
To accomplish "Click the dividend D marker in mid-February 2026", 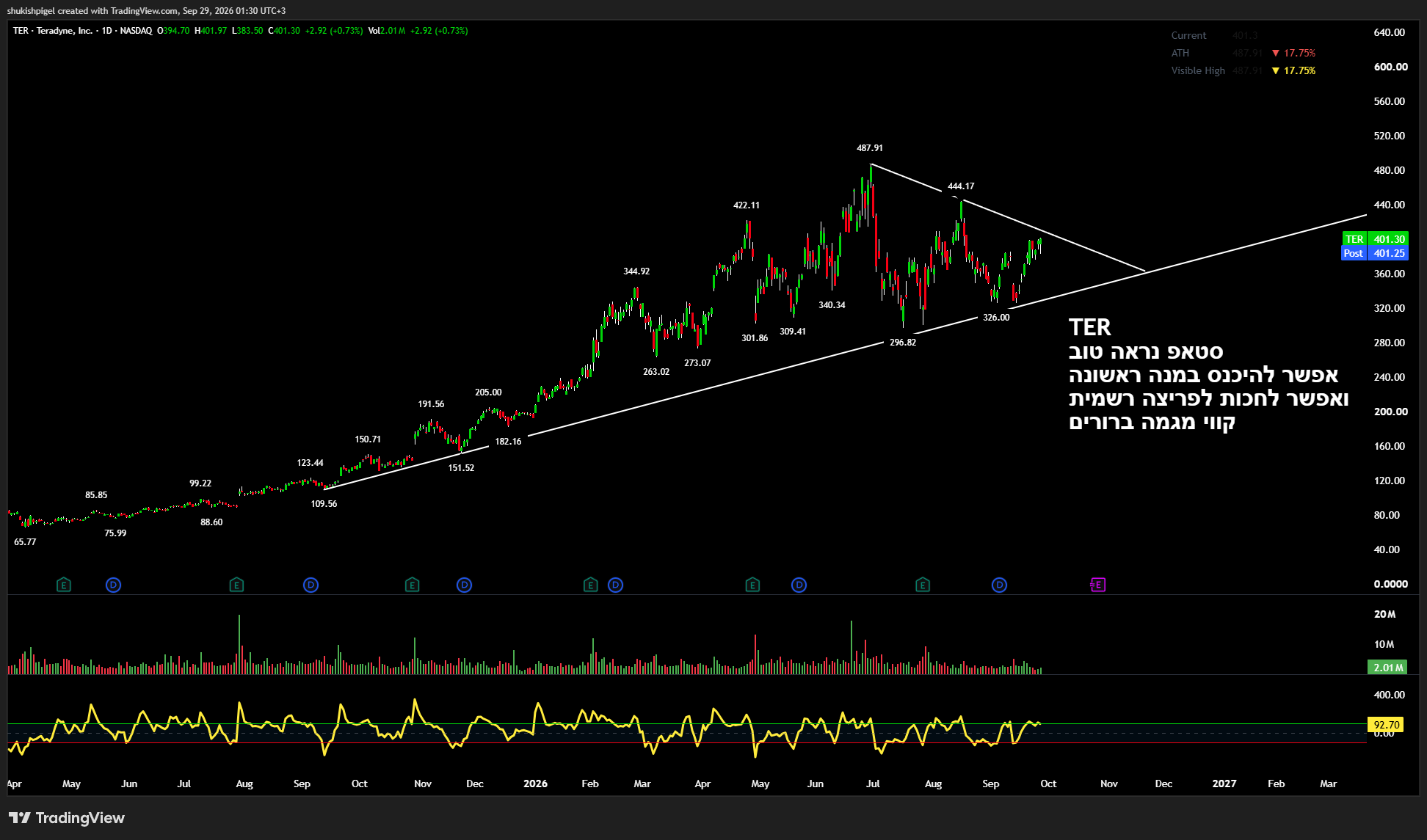I will pyautogui.click(x=616, y=585).
